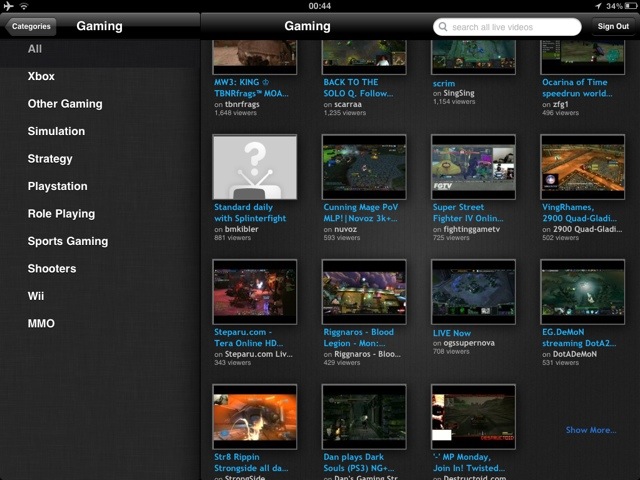Open the Wii category

(100, 296)
